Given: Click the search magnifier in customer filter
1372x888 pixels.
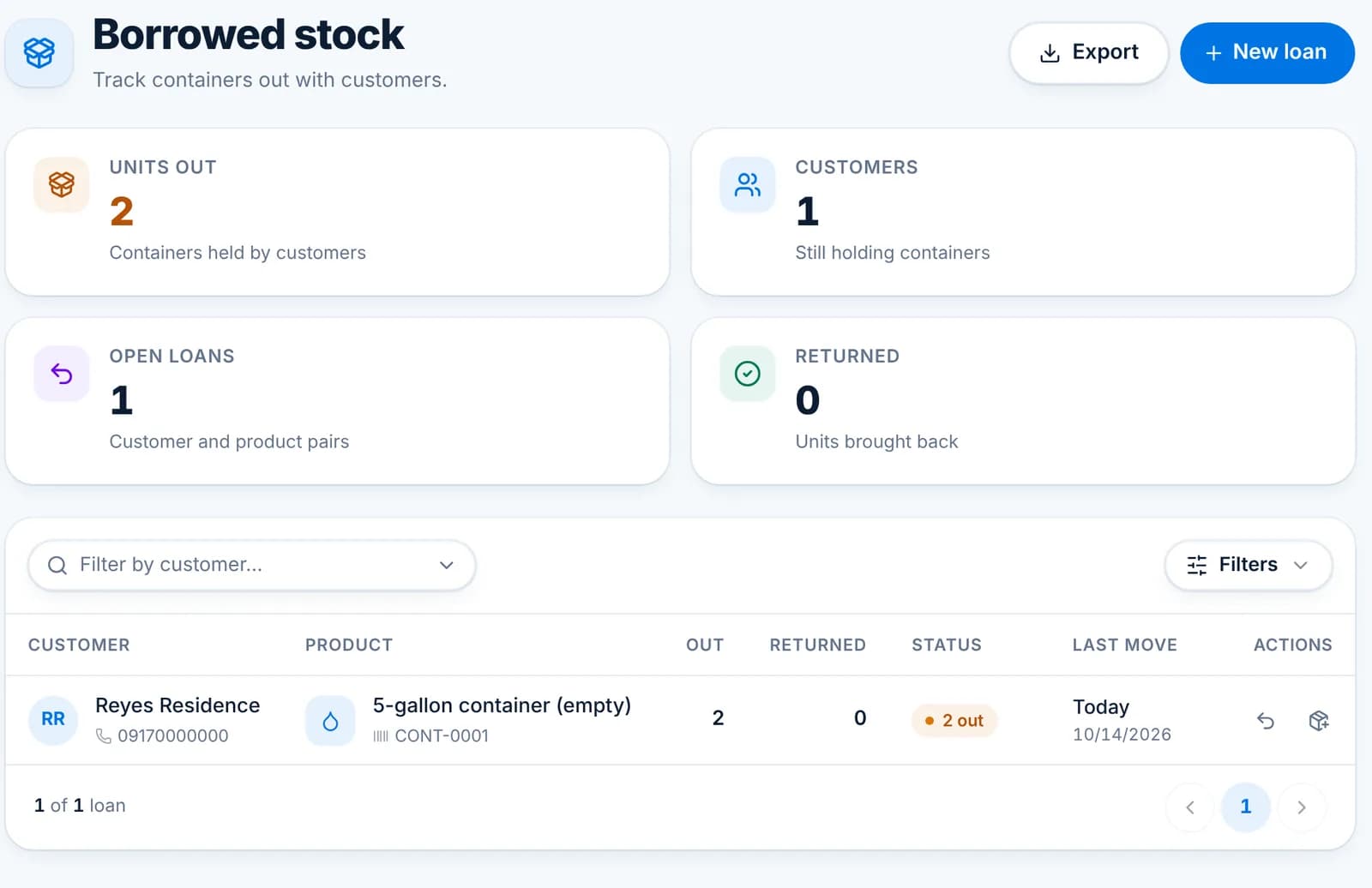Looking at the screenshot, I should pyautogui.click(x=57, y=565).
